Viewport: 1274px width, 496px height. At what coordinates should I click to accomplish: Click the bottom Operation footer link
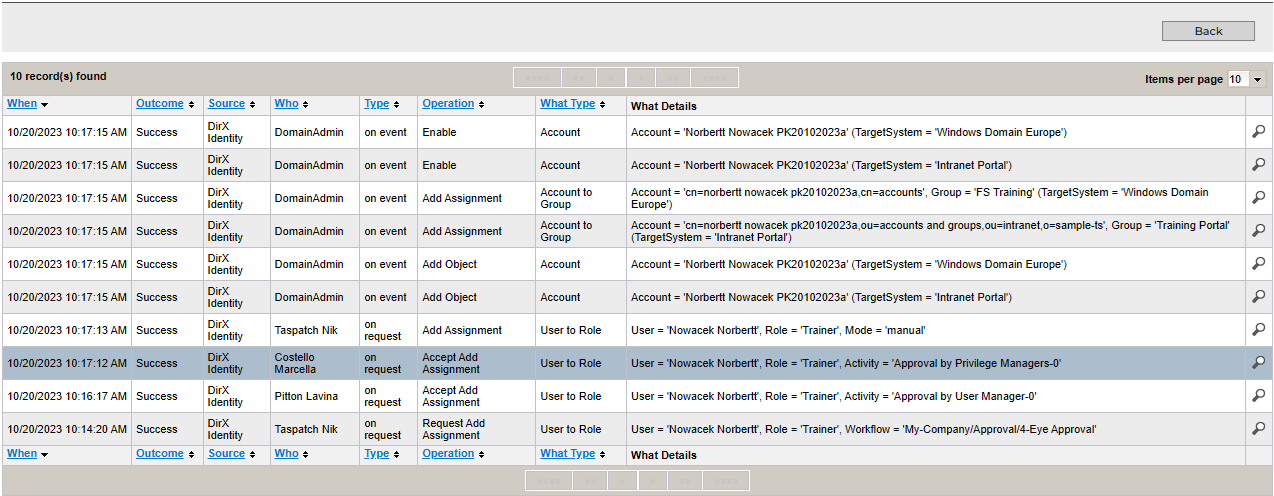coord(448,454)
